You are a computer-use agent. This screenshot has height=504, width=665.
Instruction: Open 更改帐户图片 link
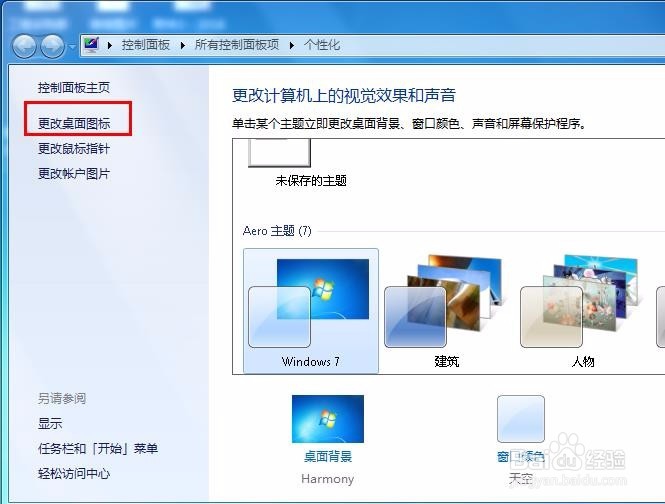(x=74, y=174)
